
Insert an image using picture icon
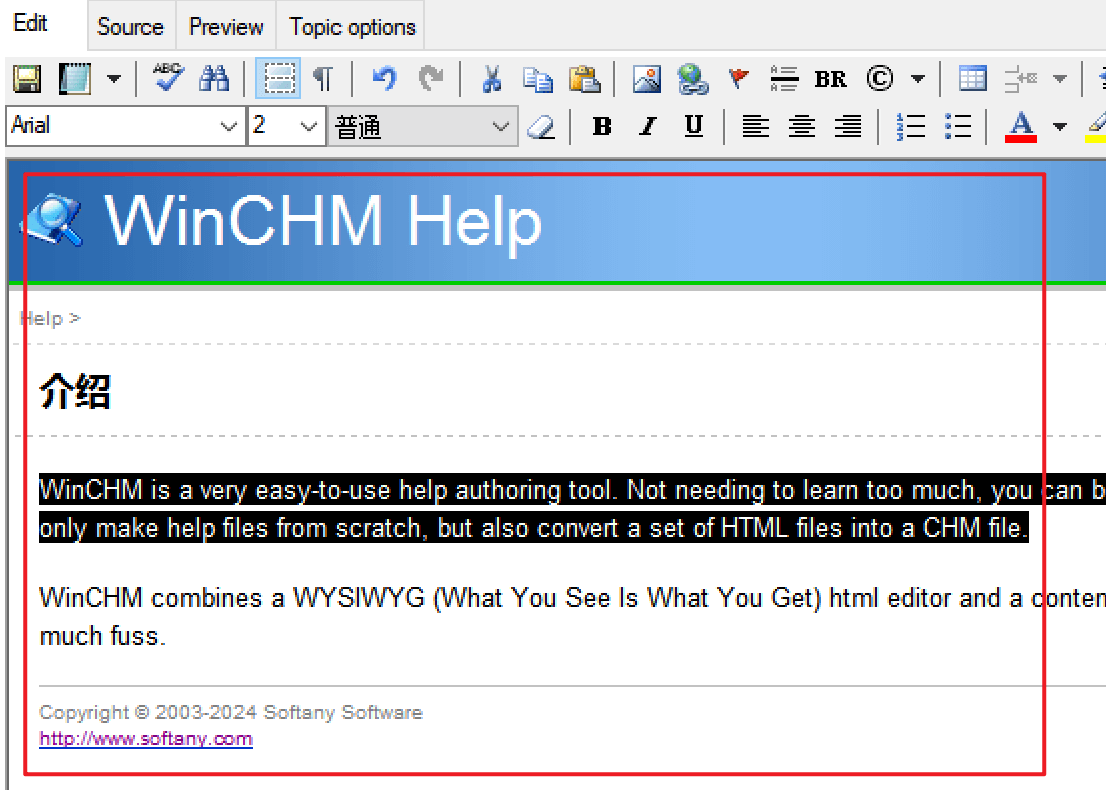point(647,79)
